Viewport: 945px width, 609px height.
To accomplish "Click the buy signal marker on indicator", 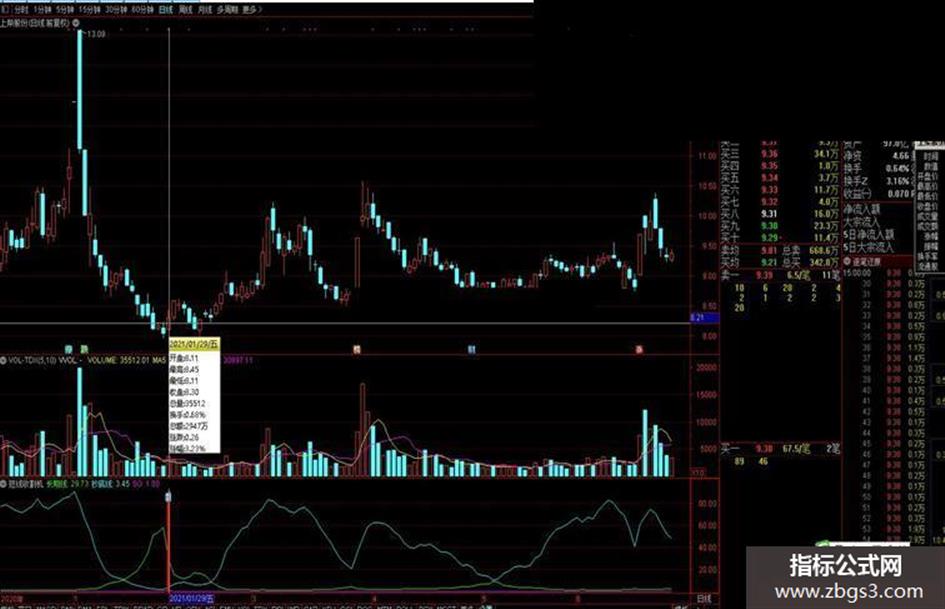I will click(168, 497).
